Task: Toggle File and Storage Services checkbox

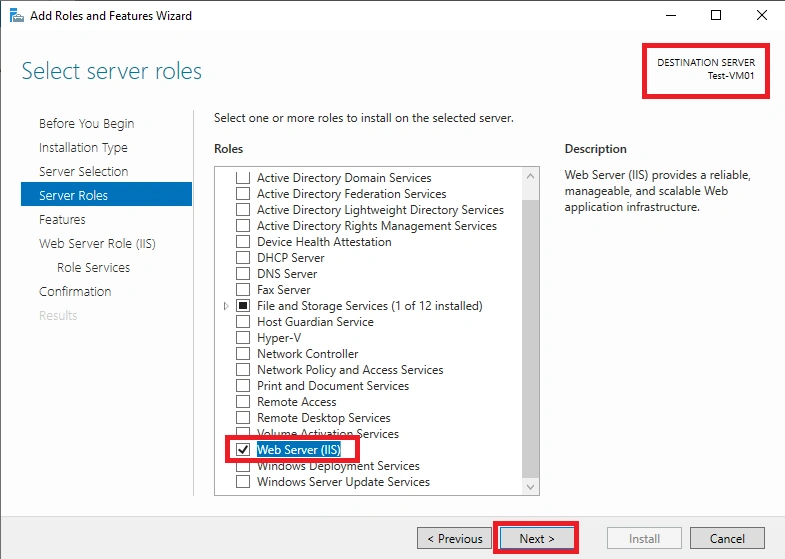Action: (243, 306)
